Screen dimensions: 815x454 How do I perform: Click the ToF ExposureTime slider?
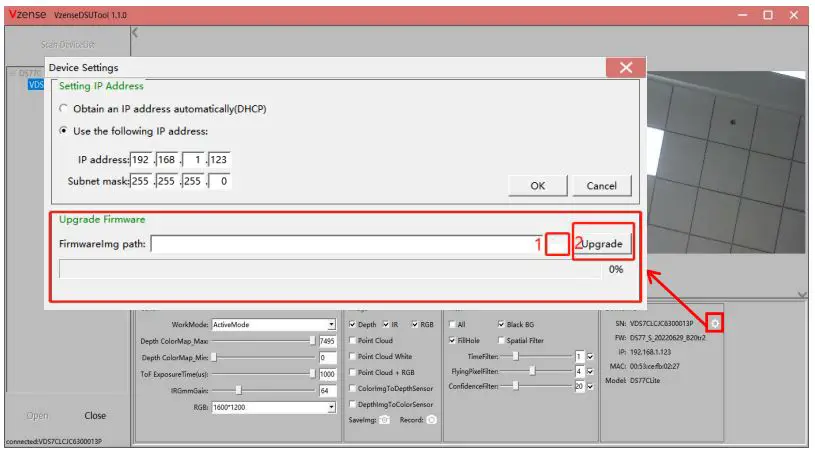(x=264, y=374)
